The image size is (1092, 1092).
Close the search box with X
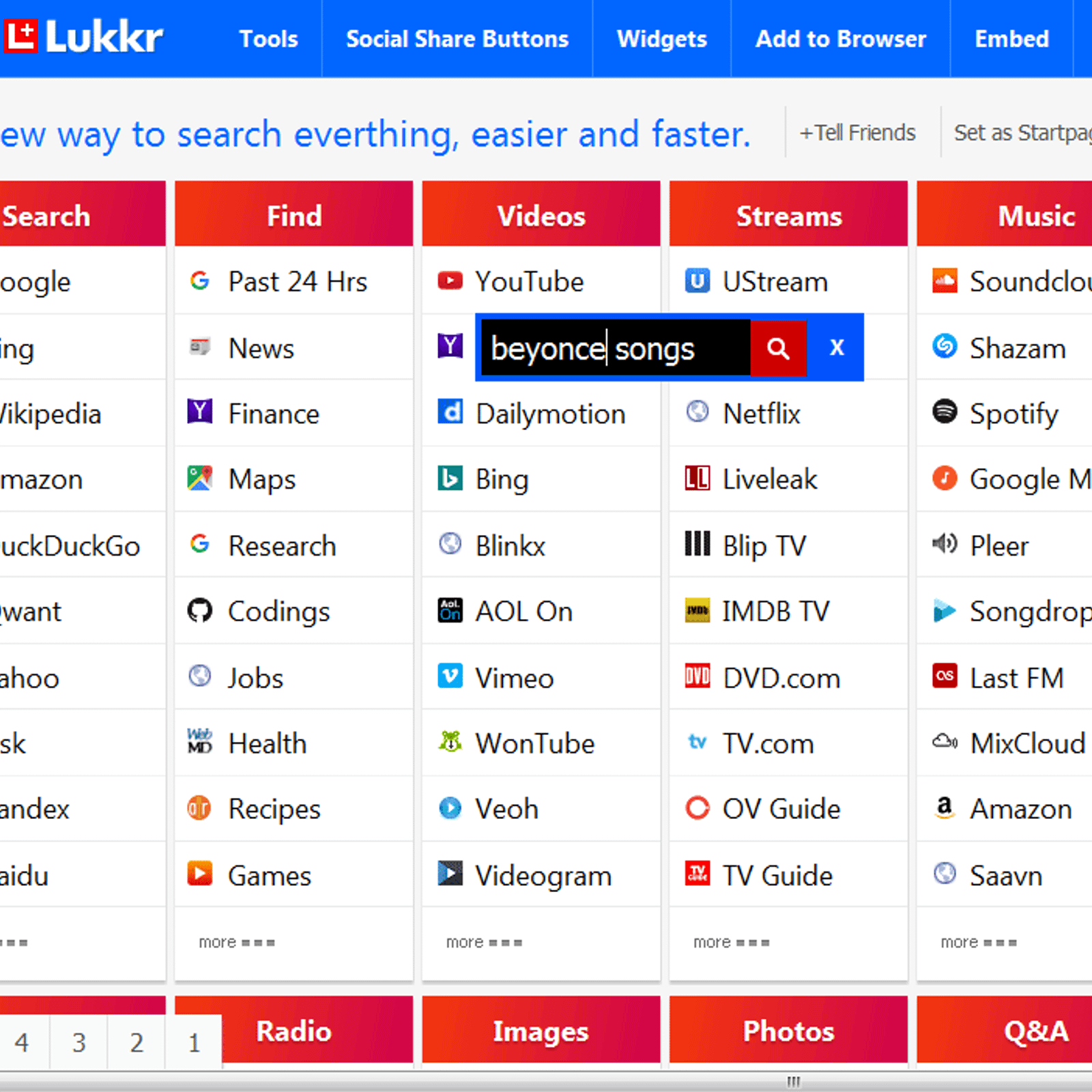click(837, 347)
